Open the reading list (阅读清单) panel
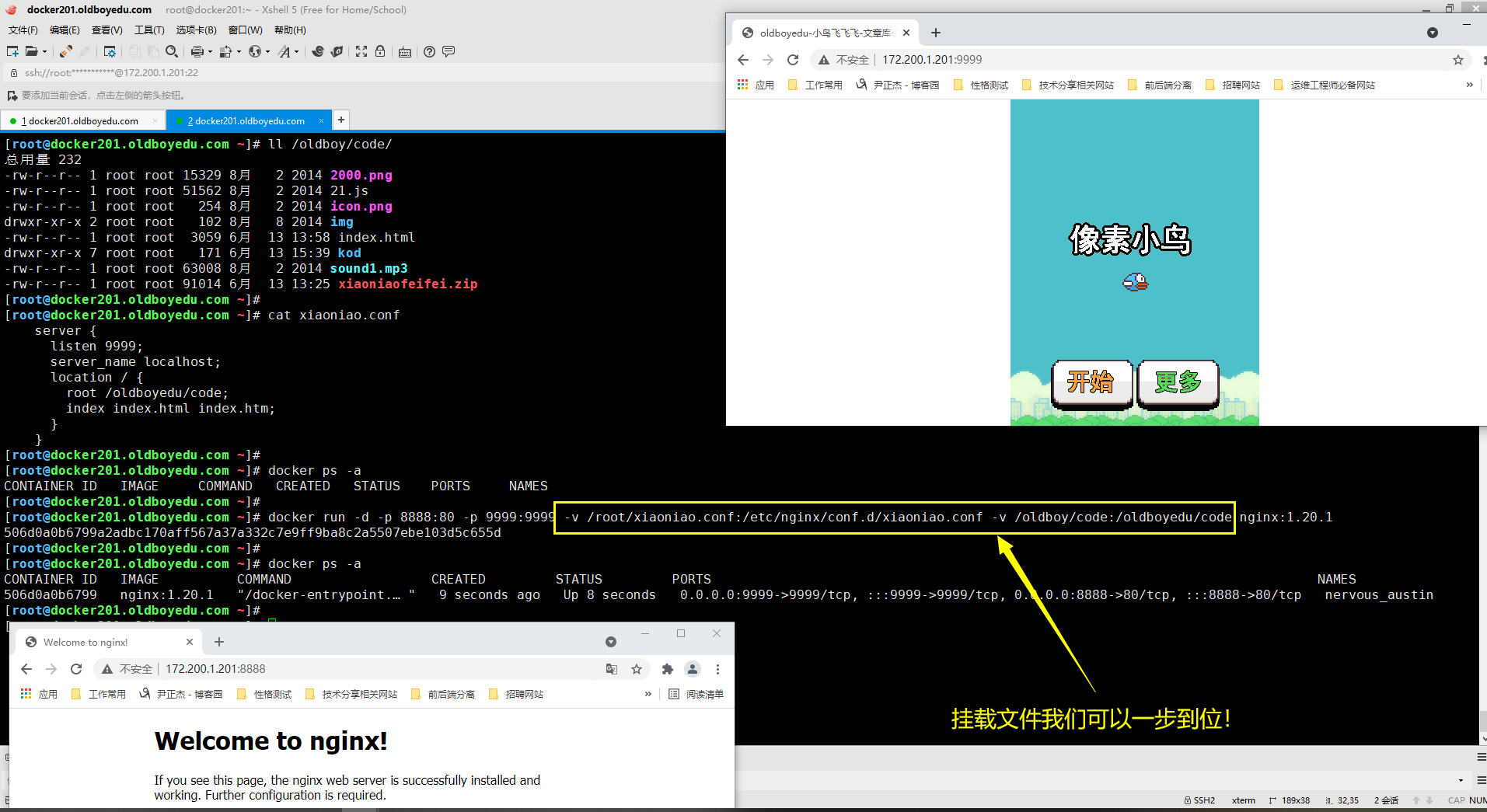The height and width of the screenshot is (812, 1487). point(696,694)
